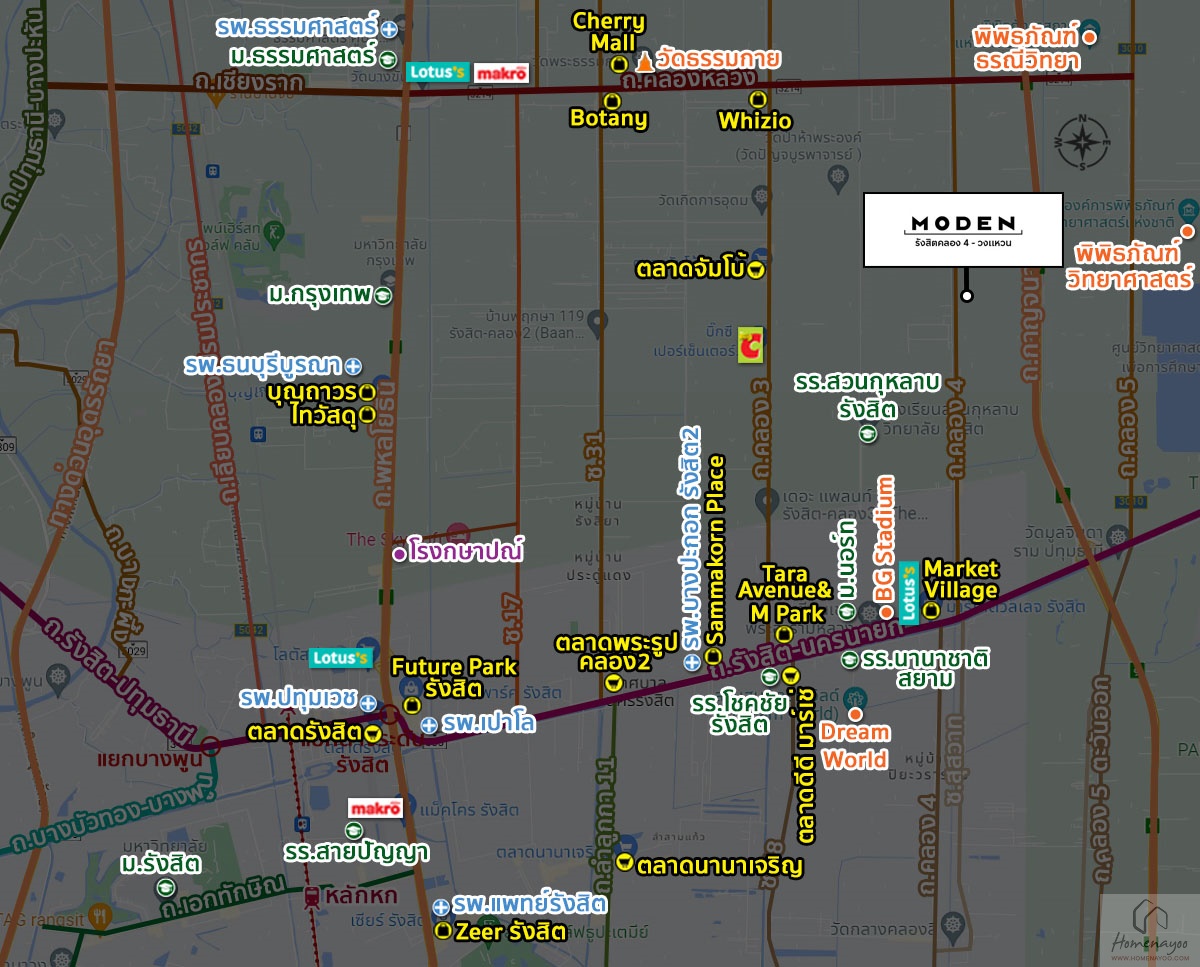Viewport: 1200px width, 967px height.
Task: Click the Lotus's logo beside the makro logo on ถ.เชียงราก
Action: click(x=437, y=73)
